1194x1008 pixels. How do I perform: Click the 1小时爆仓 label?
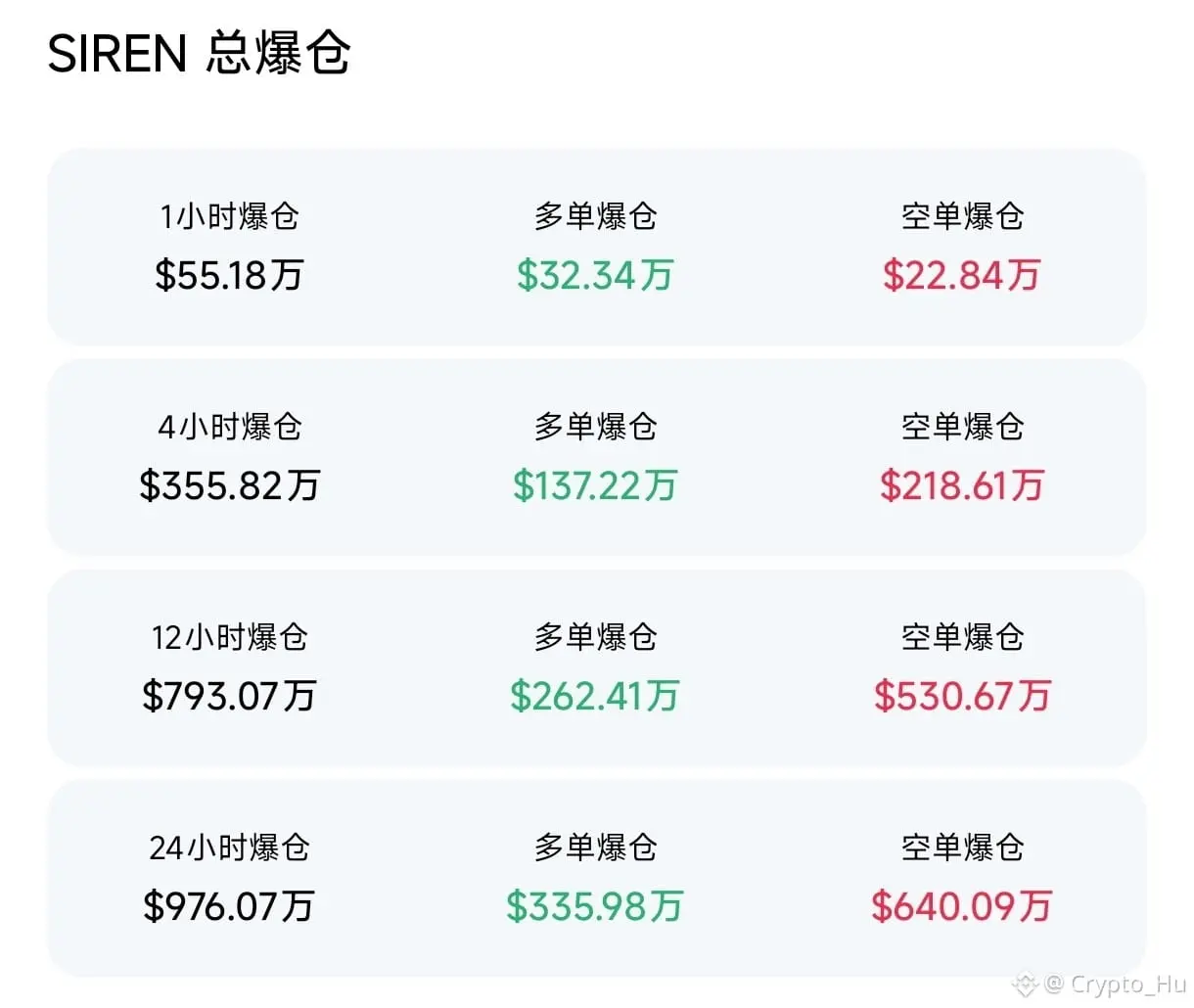pos(229,215)
